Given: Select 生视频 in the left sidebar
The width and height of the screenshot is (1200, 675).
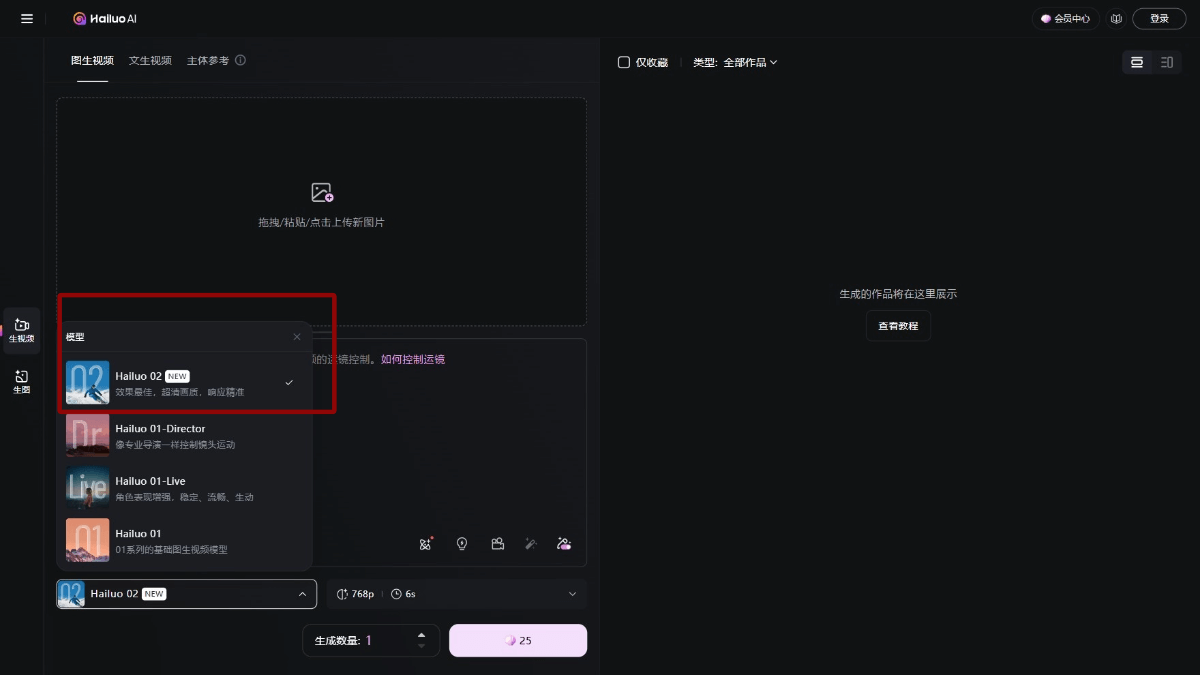Looking at the screenshot, I should [x=22, y=331].
